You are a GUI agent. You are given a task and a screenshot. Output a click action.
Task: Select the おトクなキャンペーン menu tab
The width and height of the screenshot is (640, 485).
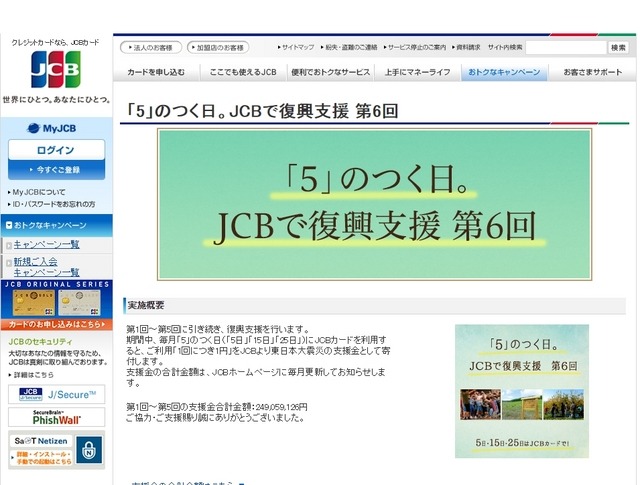click(x=504, y=72)
